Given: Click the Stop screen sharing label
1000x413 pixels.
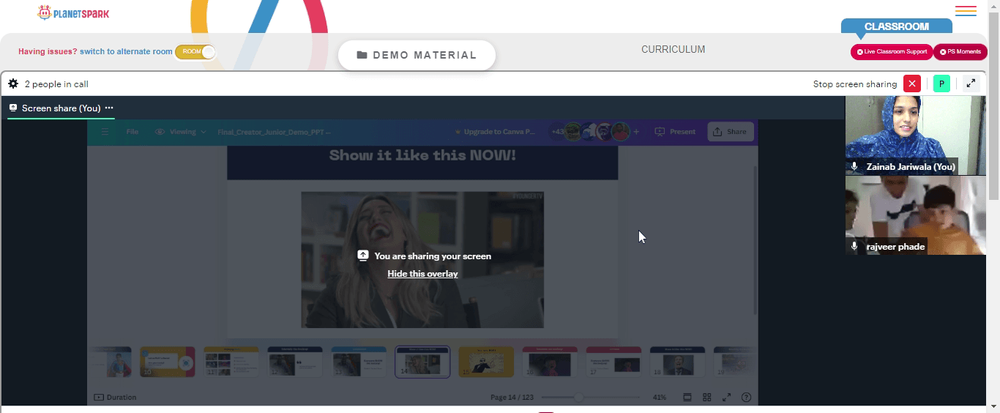Looking at the screenshot, I should 855,84.
